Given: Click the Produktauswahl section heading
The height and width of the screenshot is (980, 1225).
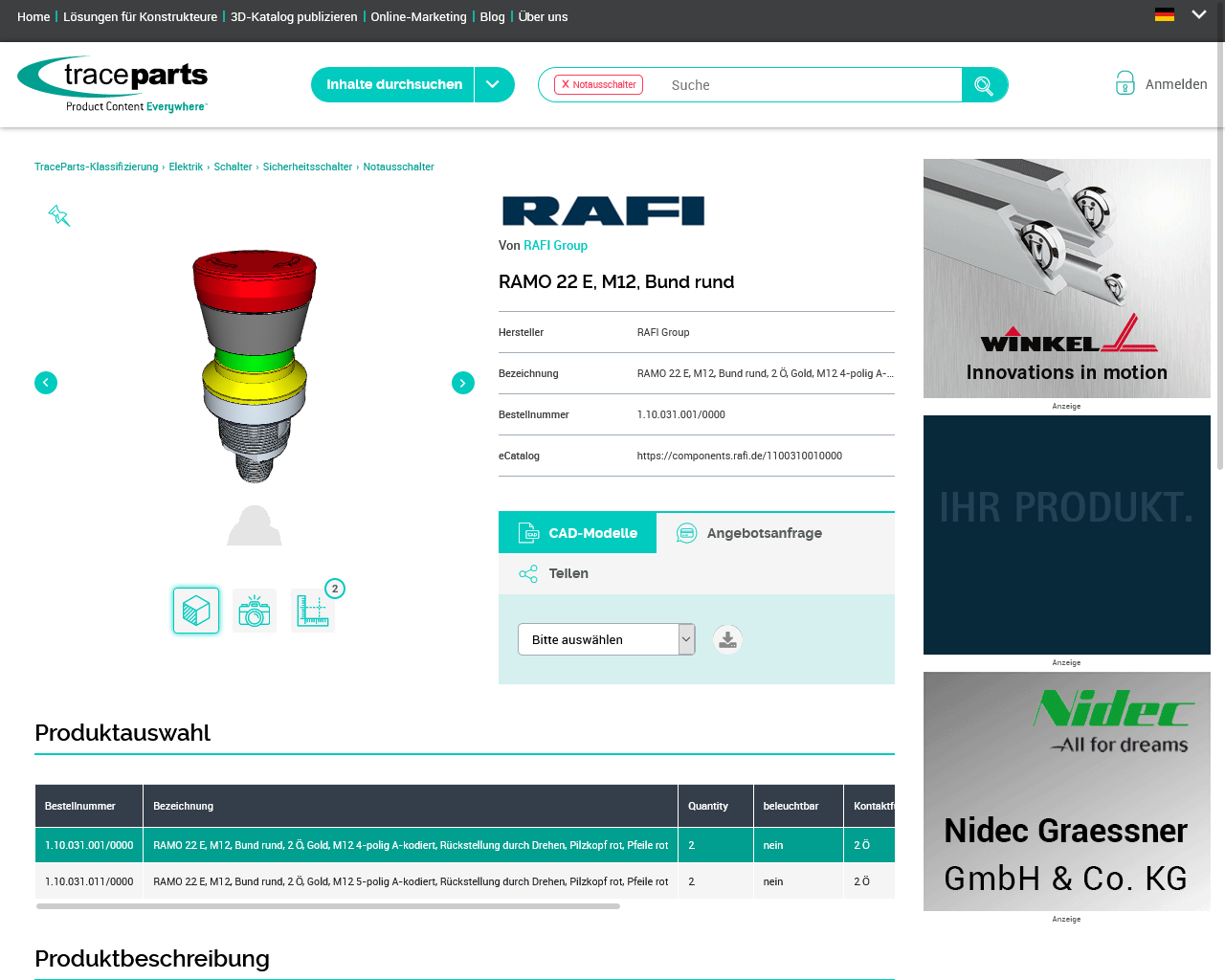Looking at the screenshot, I should pos(122,733).
